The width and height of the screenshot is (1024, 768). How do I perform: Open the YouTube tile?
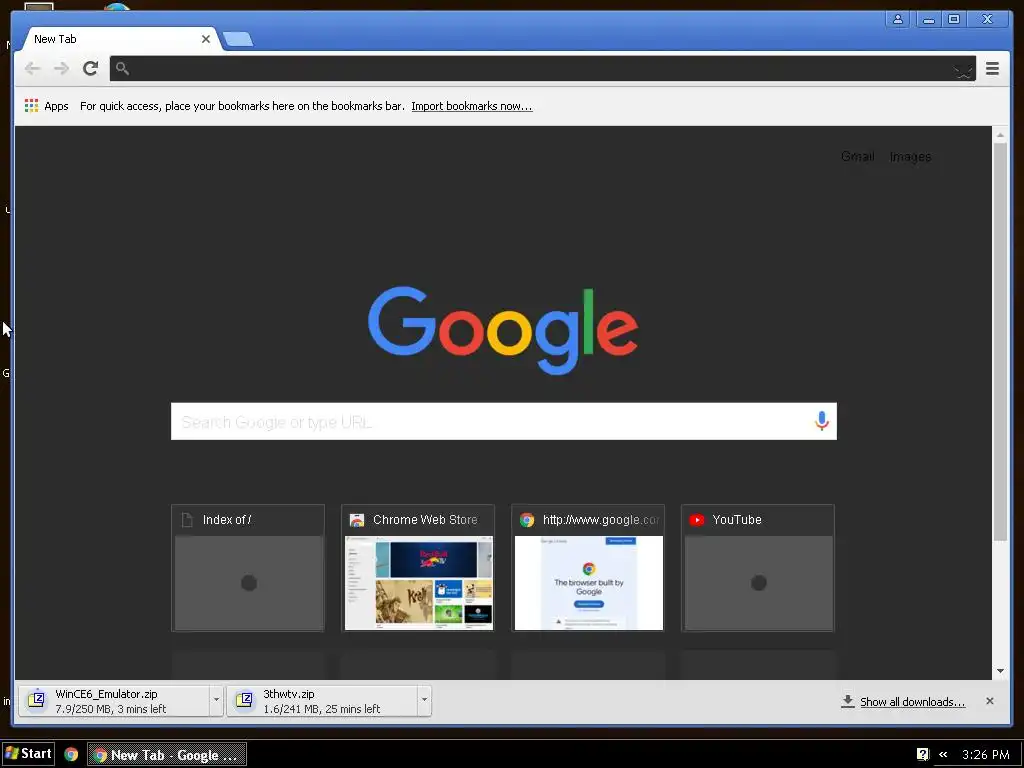pyautogui.click(x=758, y=568)
